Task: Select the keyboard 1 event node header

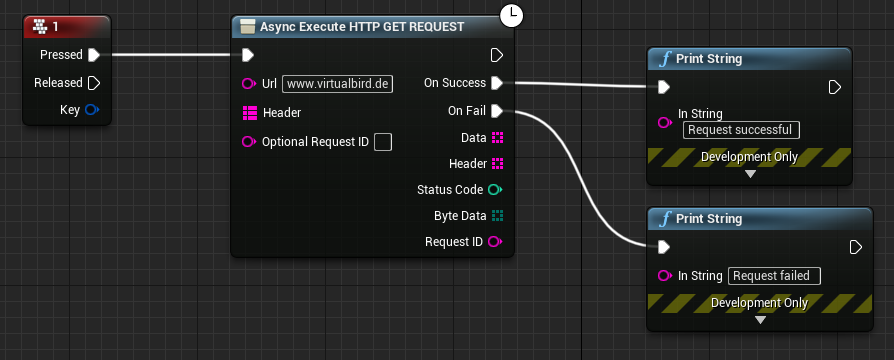Action: [x=67, y=26]
